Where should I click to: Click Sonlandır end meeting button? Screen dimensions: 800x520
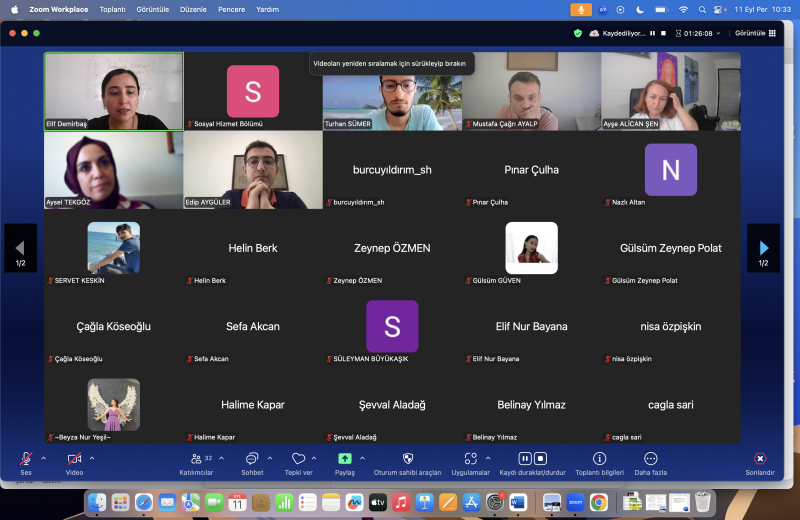tap(760, 464)
